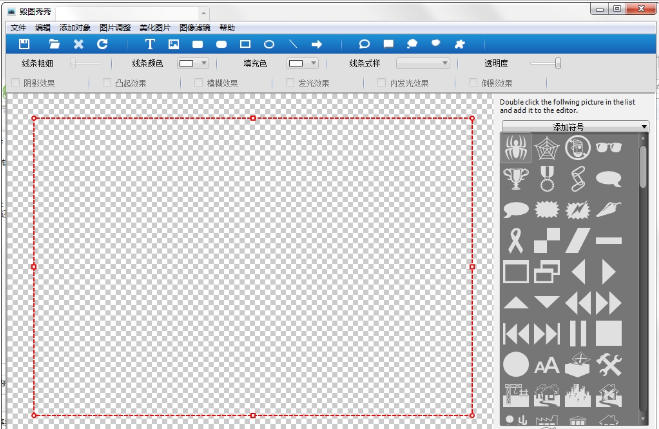
Task: Select the diagonal line drawing tool
Action: tap(293, 45)
